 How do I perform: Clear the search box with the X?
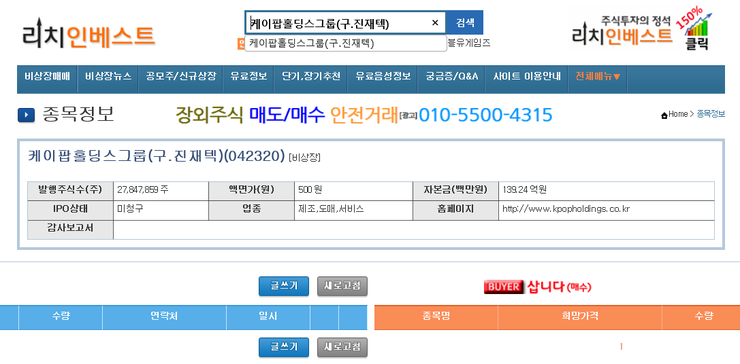click(435, 23)
